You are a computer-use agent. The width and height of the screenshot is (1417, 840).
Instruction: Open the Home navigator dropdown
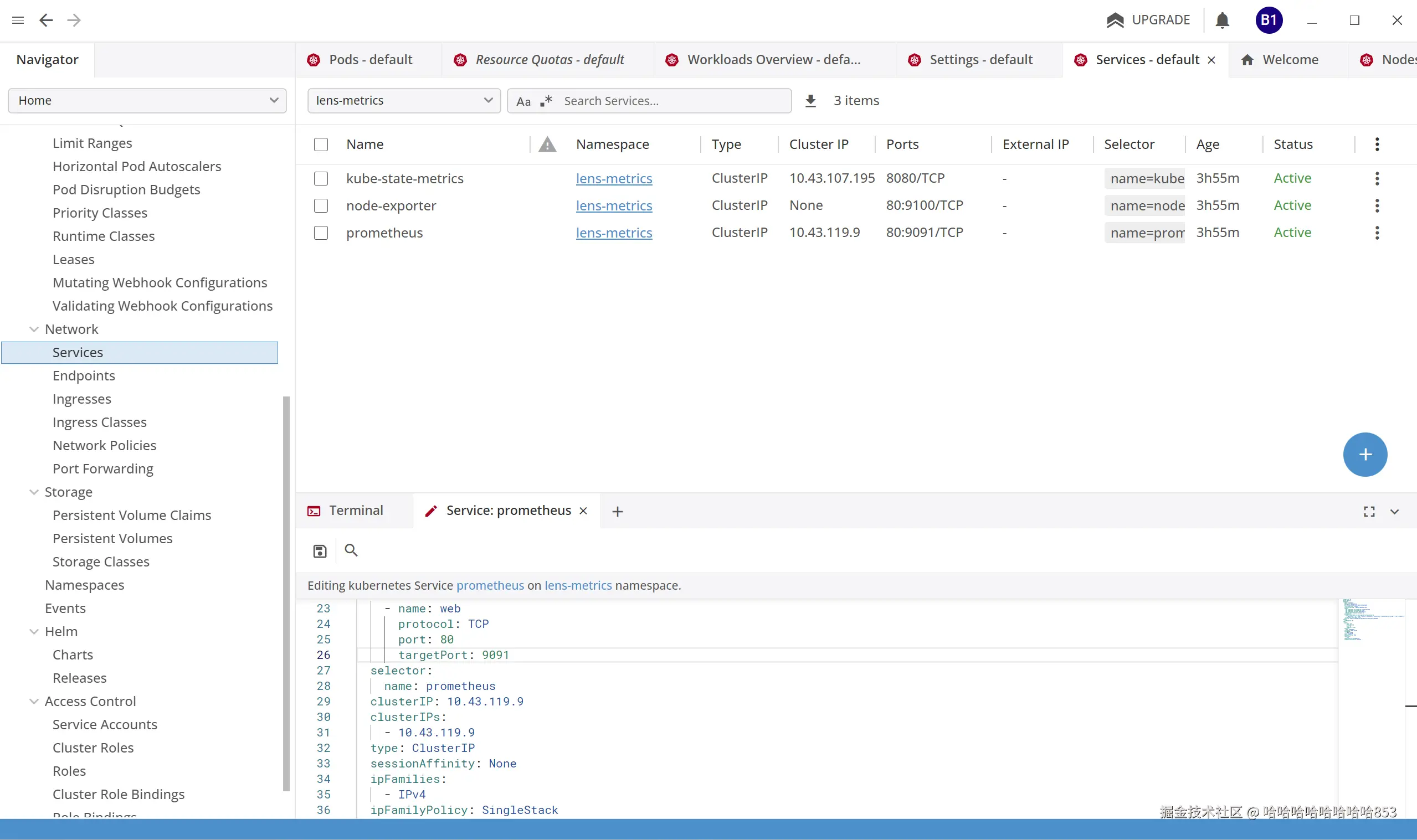pos(147,101)
